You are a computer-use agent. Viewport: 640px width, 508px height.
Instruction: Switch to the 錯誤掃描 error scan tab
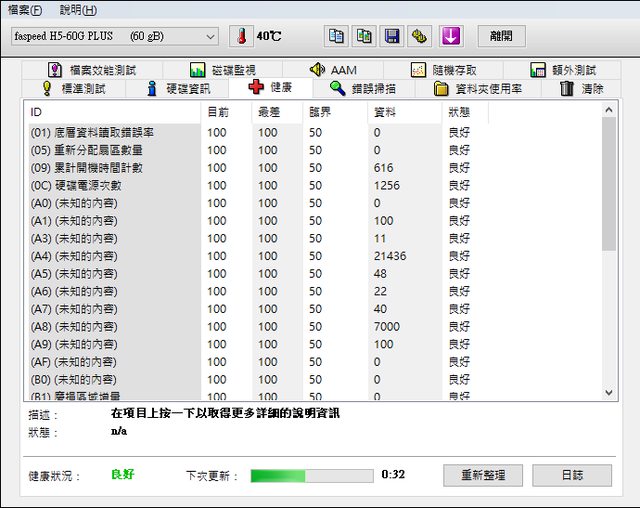(x=362, y=88)
